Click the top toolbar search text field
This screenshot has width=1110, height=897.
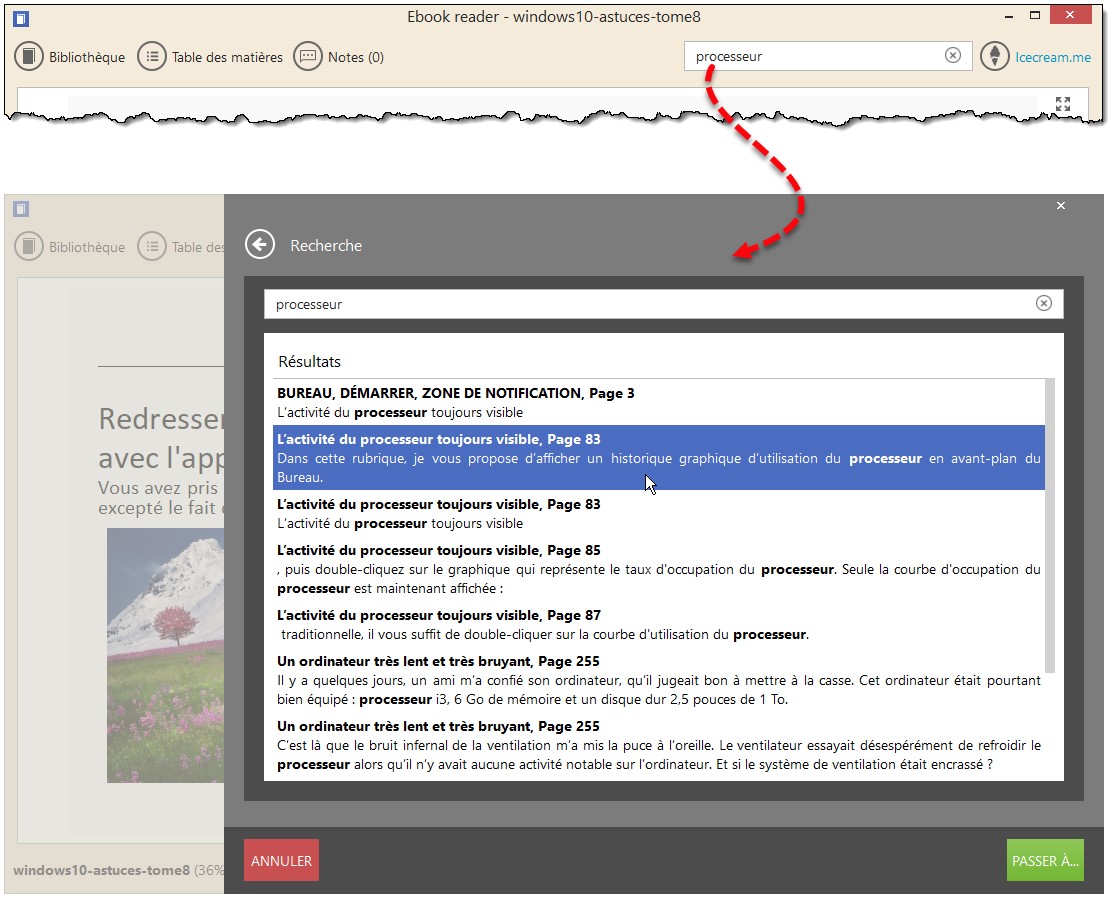[815, 57]
